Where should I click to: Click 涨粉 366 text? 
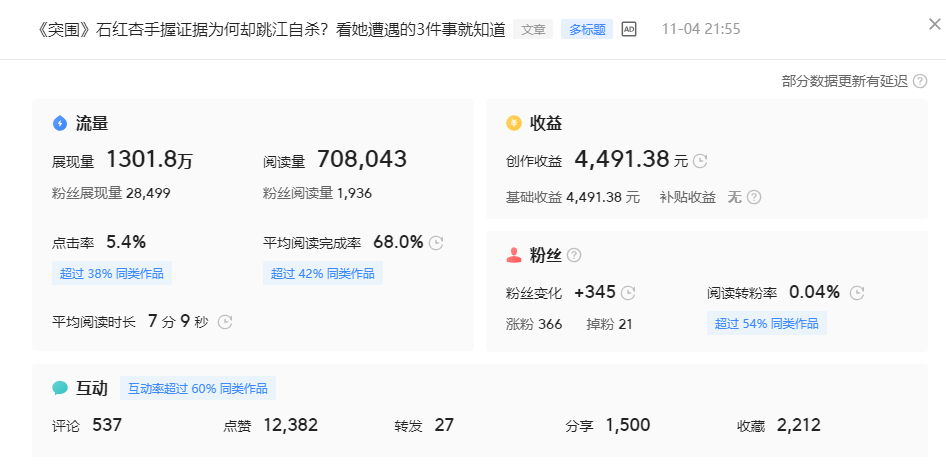[x=534, y=324]
